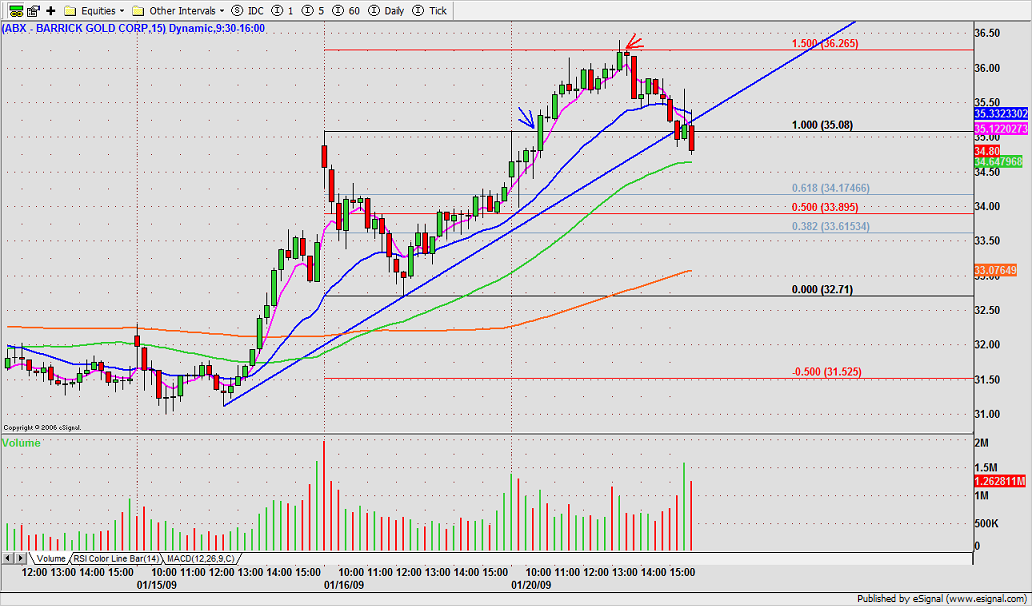Open the chart properties icon

coord(34,11)
